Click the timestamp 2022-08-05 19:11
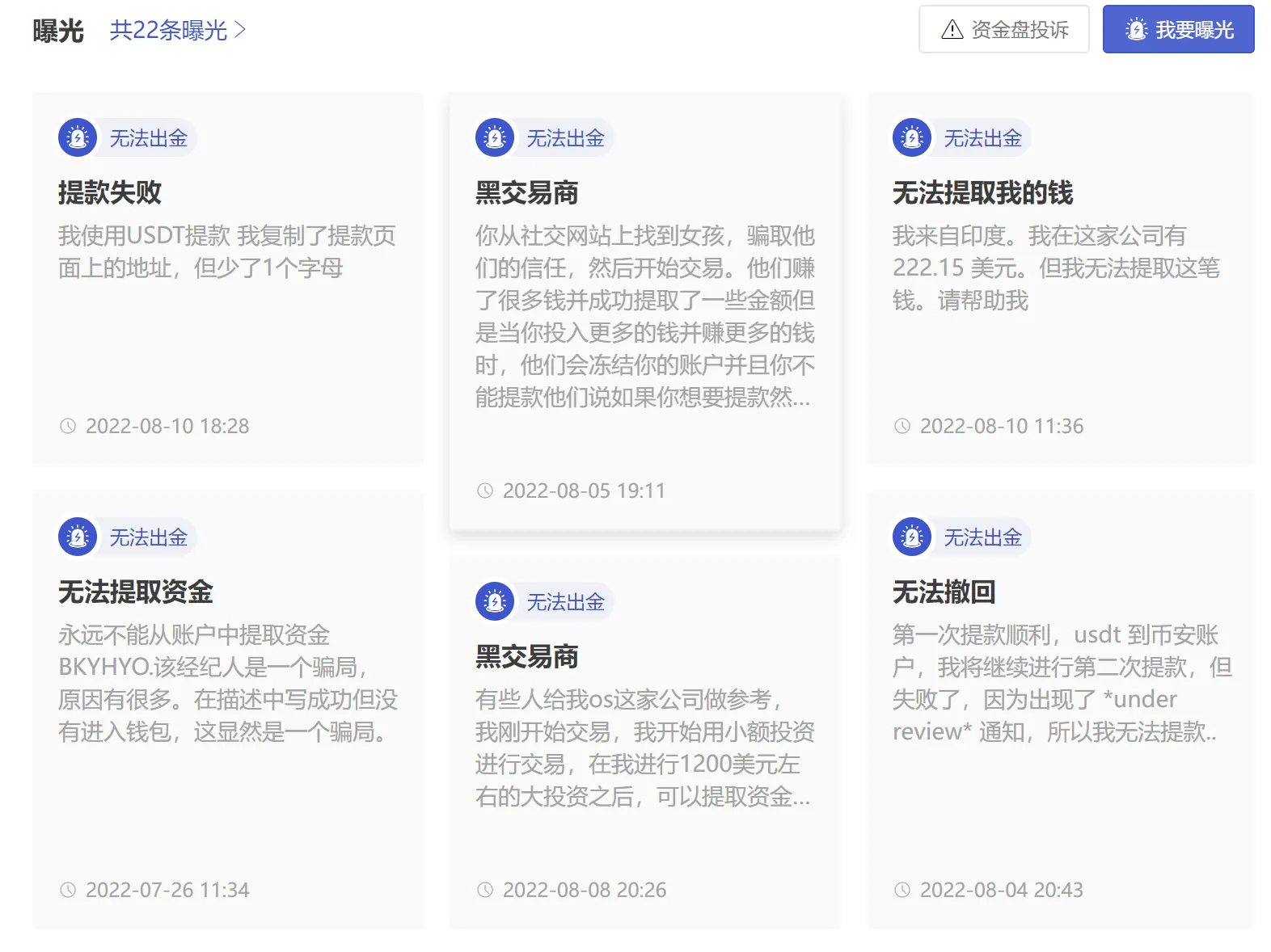This screenshot has height=952, width=1271. (x=585, y=491)
